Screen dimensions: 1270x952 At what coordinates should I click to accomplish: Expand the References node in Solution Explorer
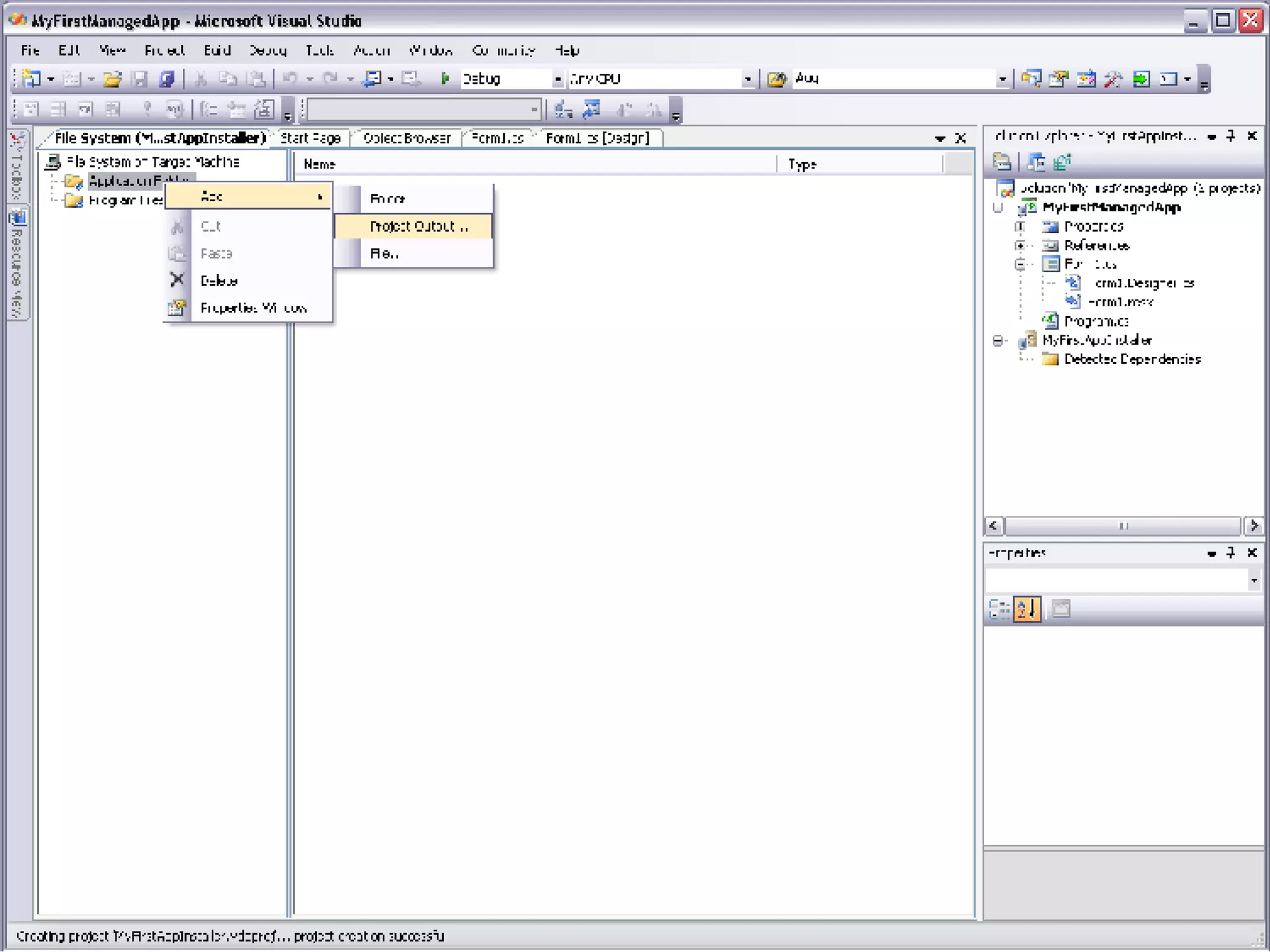(1020, 245)
